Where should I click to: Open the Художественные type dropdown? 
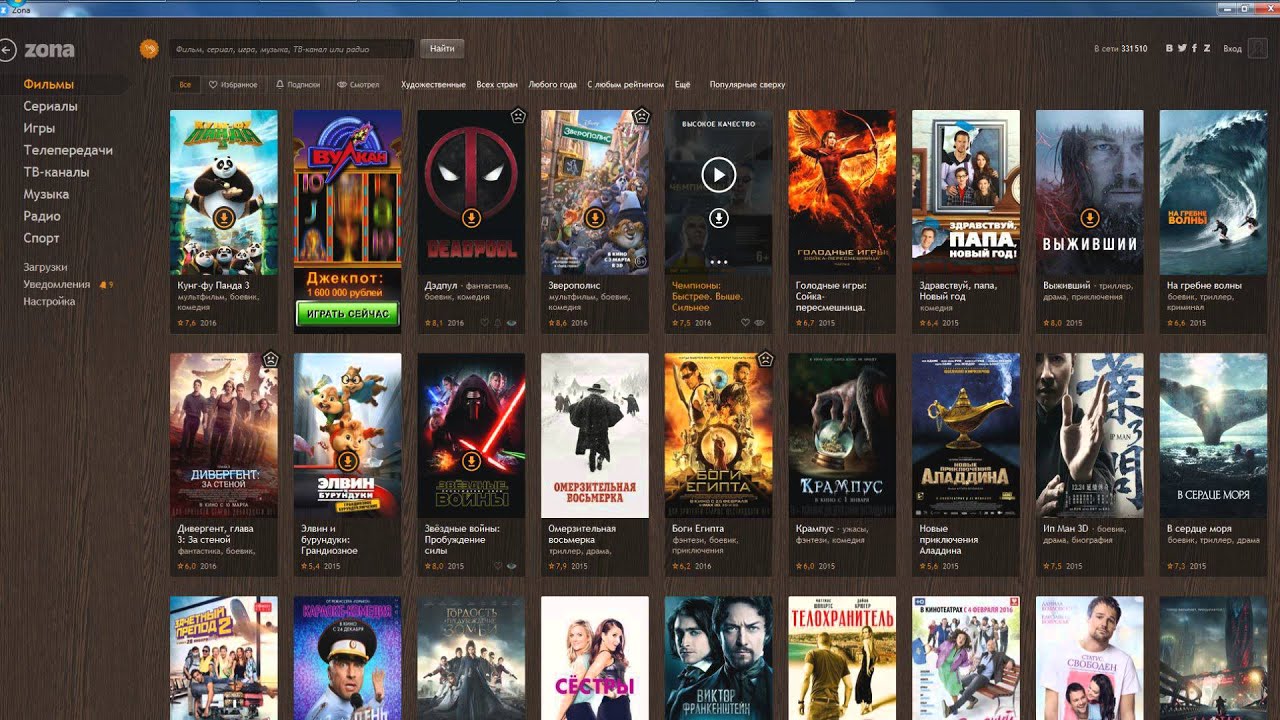coord(433,85)
